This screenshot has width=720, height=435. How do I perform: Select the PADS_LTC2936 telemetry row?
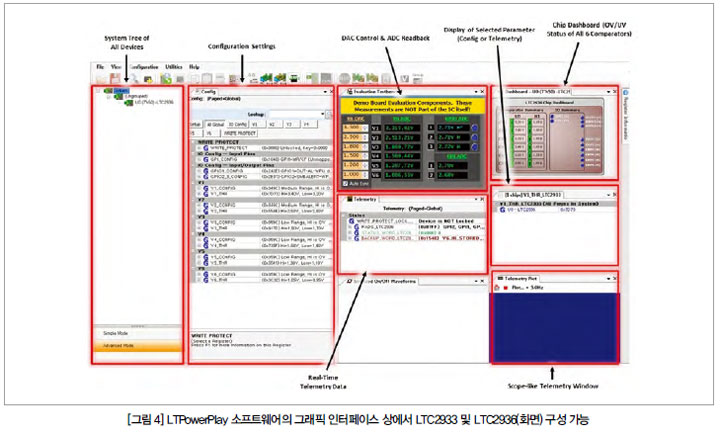(416, 227)
